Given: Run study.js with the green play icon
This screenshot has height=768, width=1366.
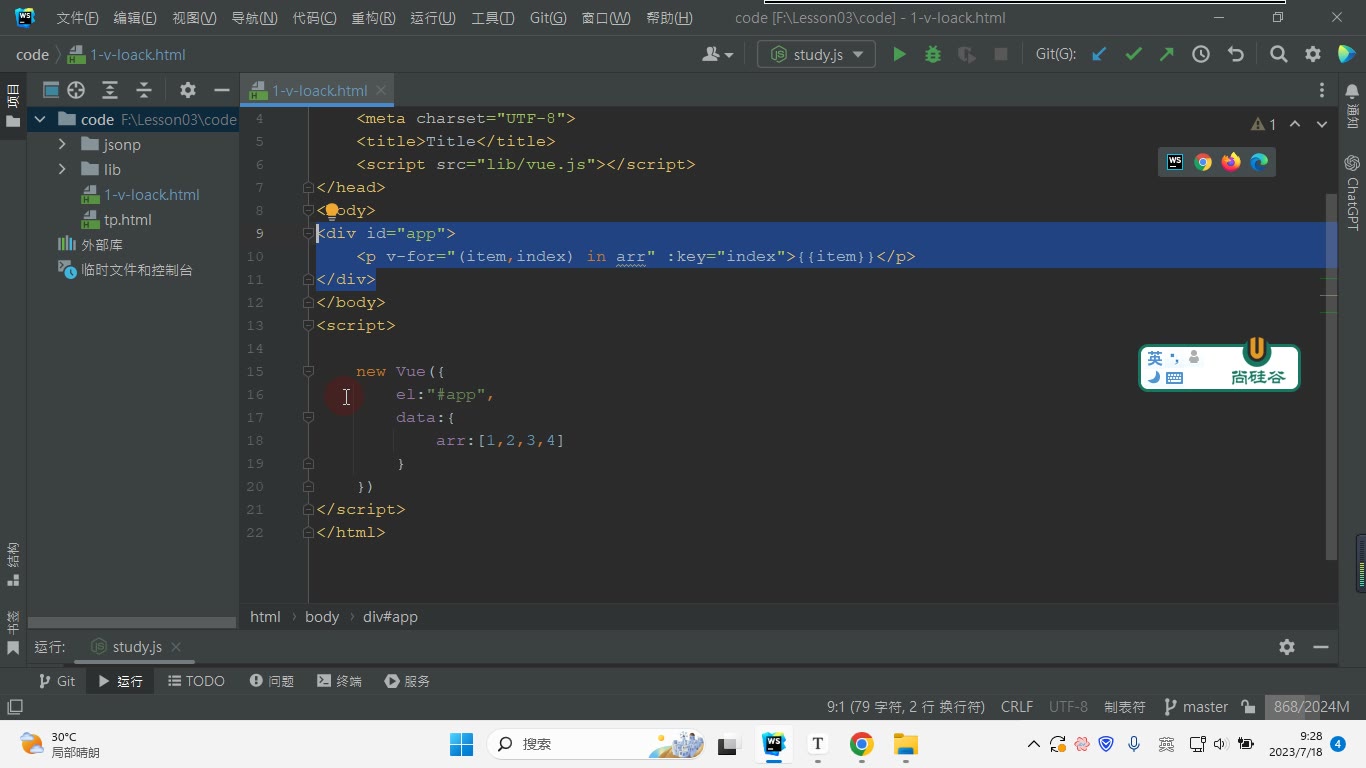Looking at the screenshot, I should [899, 55].
